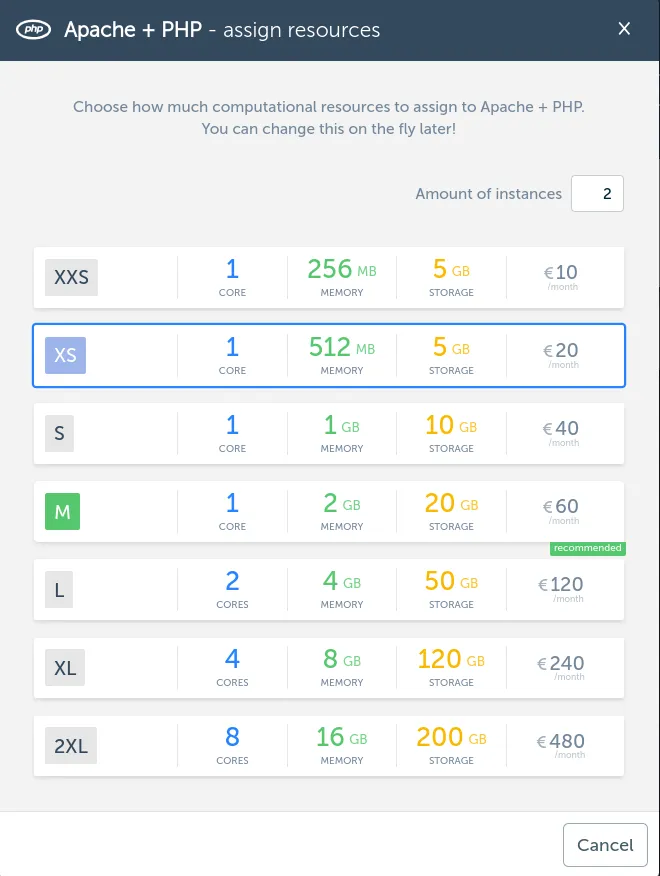Pick the €480 per month plan
Viewport: 660px width, 876px height.
click(561, 745)
